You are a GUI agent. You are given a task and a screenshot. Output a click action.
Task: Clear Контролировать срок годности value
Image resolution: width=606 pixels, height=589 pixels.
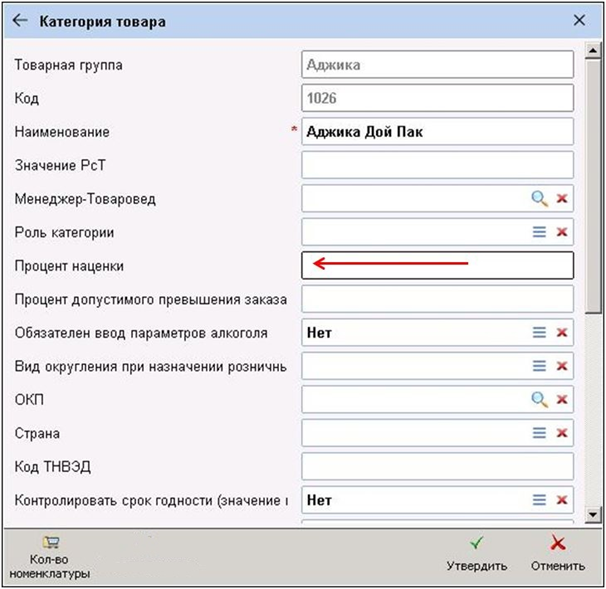click(x=562, y=500)
